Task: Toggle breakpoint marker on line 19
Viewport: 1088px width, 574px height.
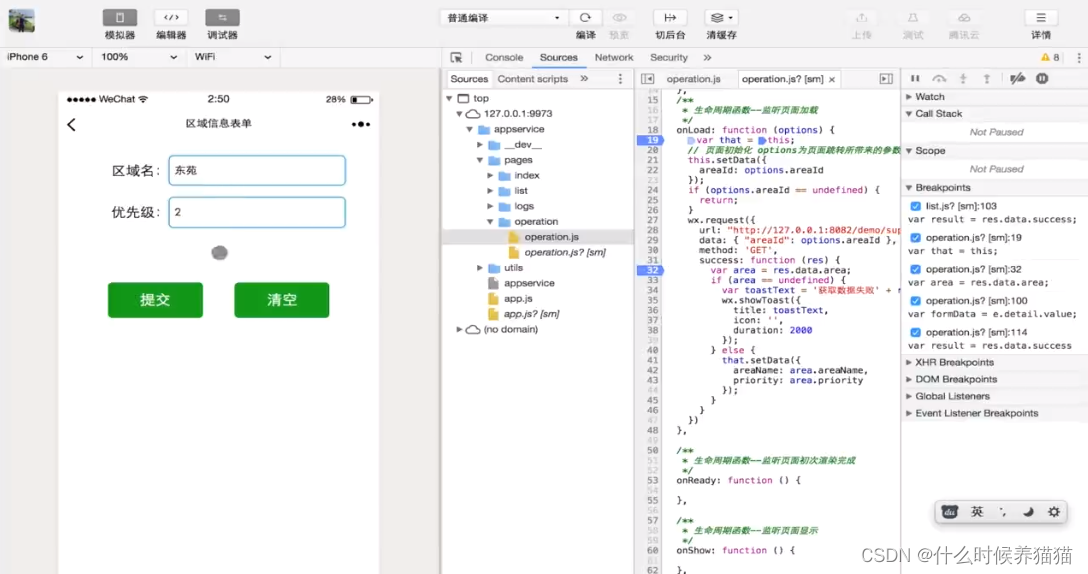Action: click(x=649, y=140)
